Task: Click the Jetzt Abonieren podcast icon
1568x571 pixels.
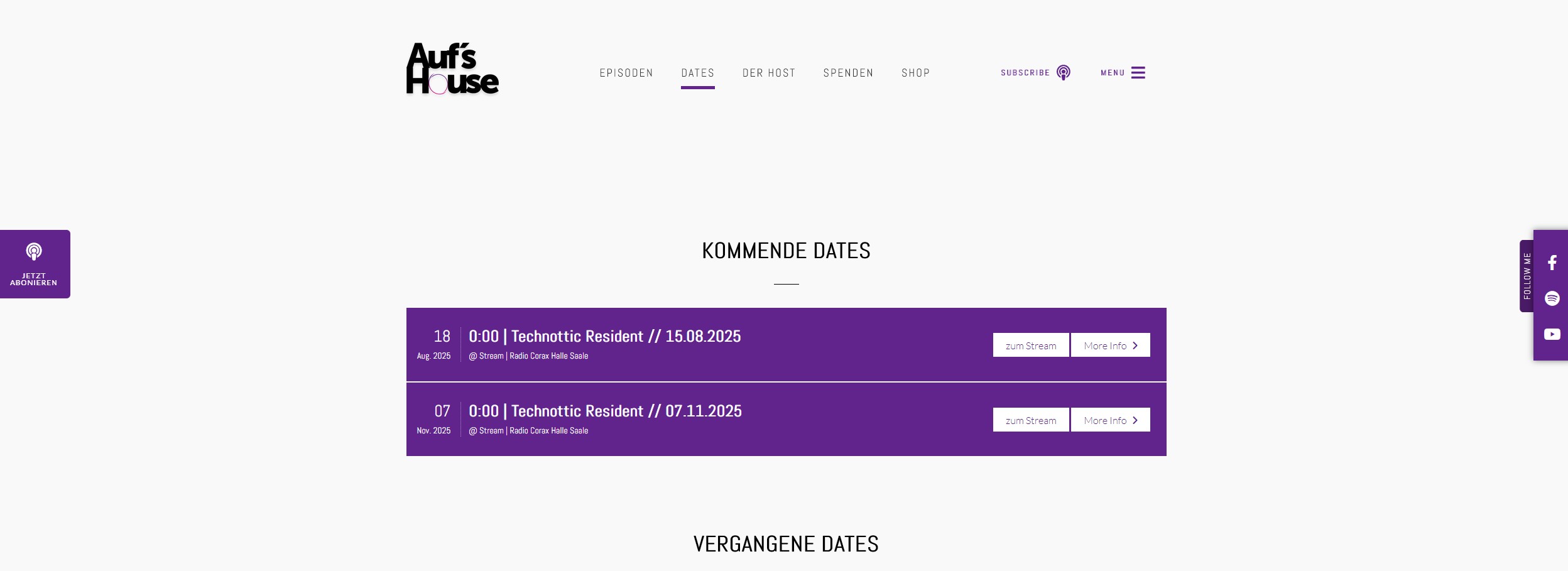Action: point(34,251)
